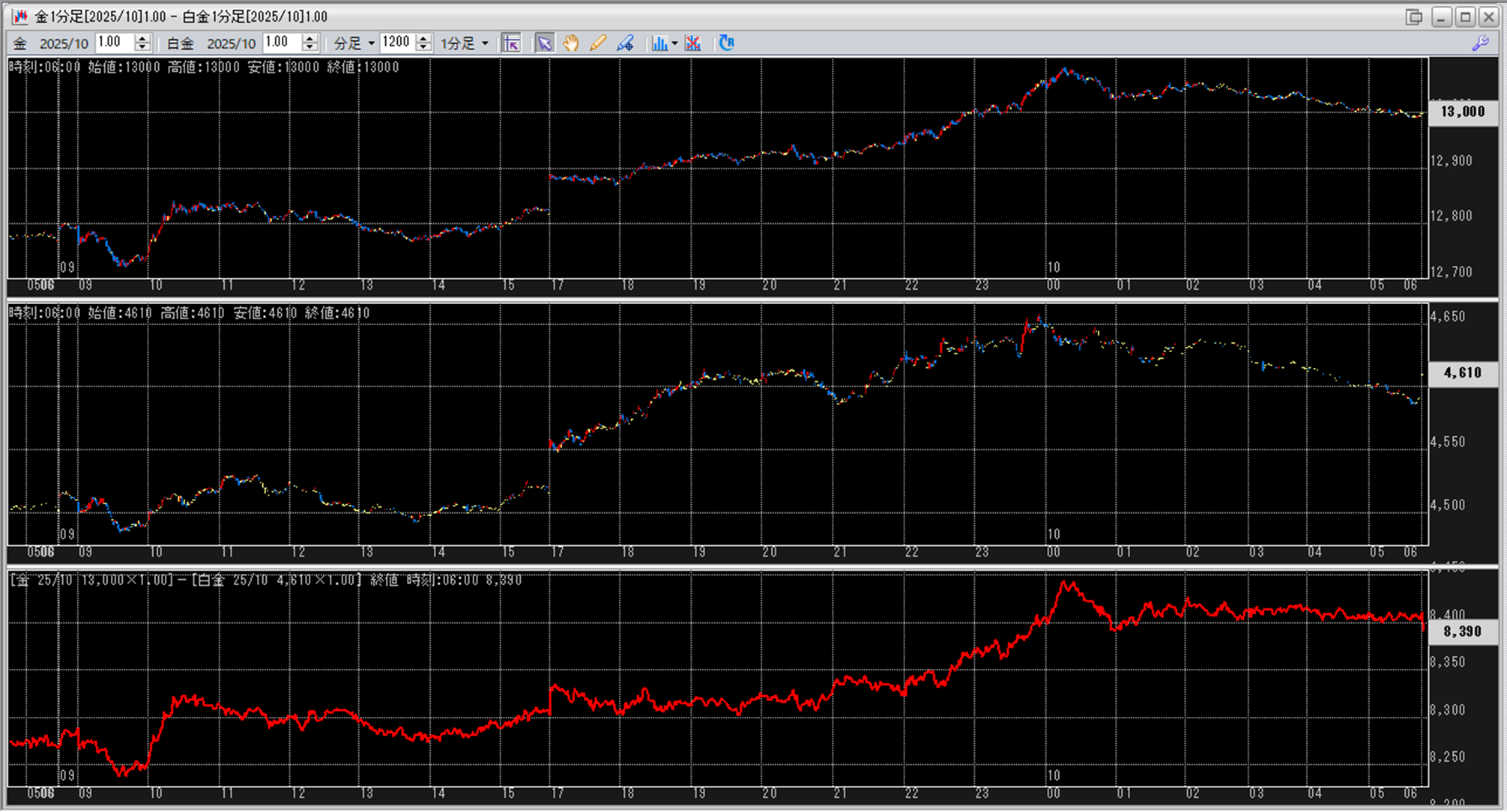Screen dimensions: 1507x812
Task: Expand the bar-chart indicator dropdown arrow
Action: click(x=674, y=43)
